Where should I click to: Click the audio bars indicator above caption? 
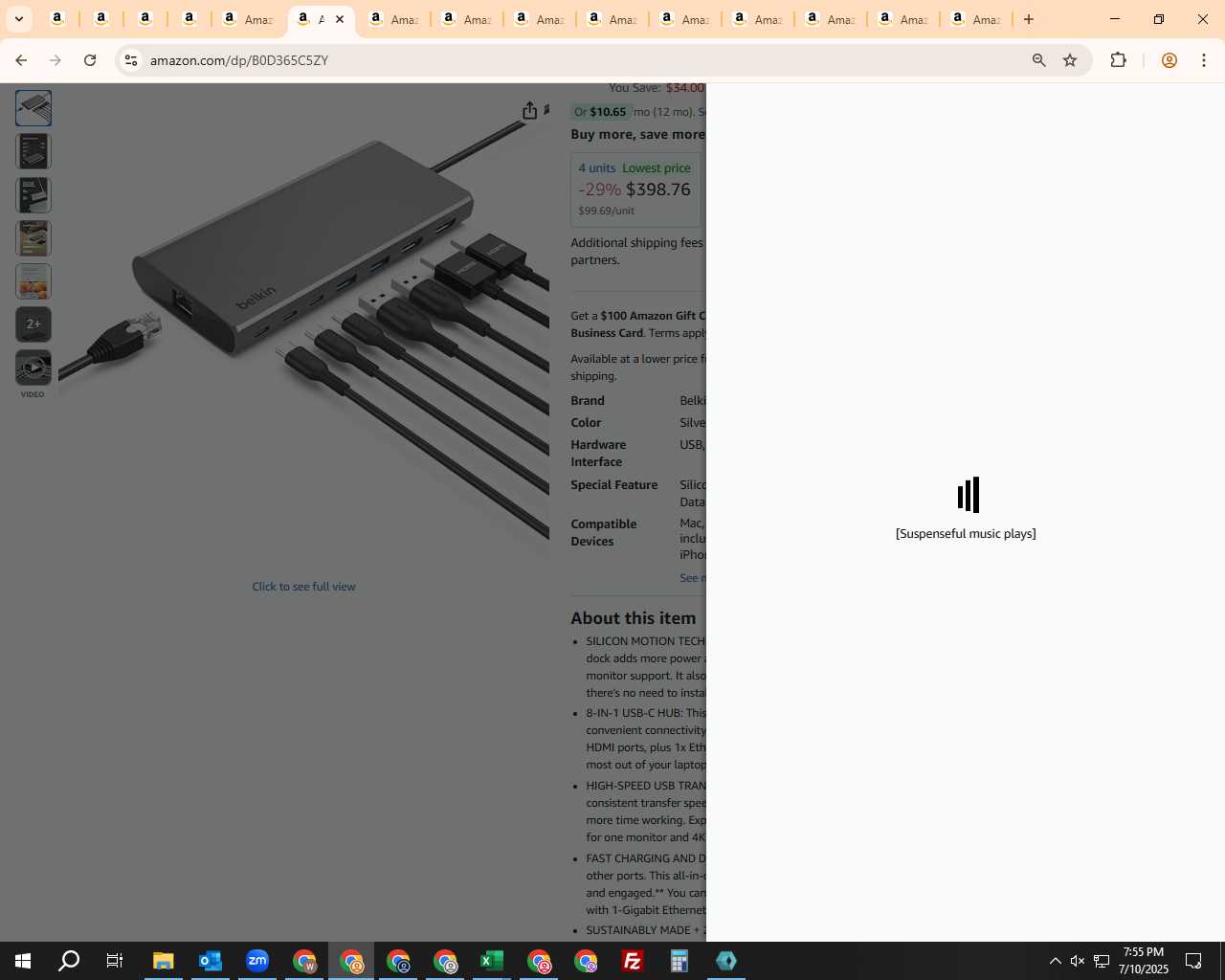(x=968, y=495)
